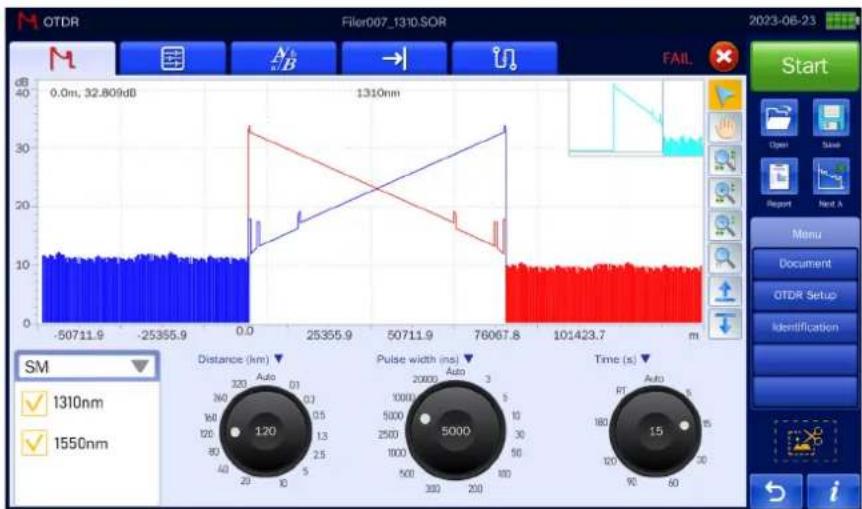Click the Menu header

coord(806,234)
